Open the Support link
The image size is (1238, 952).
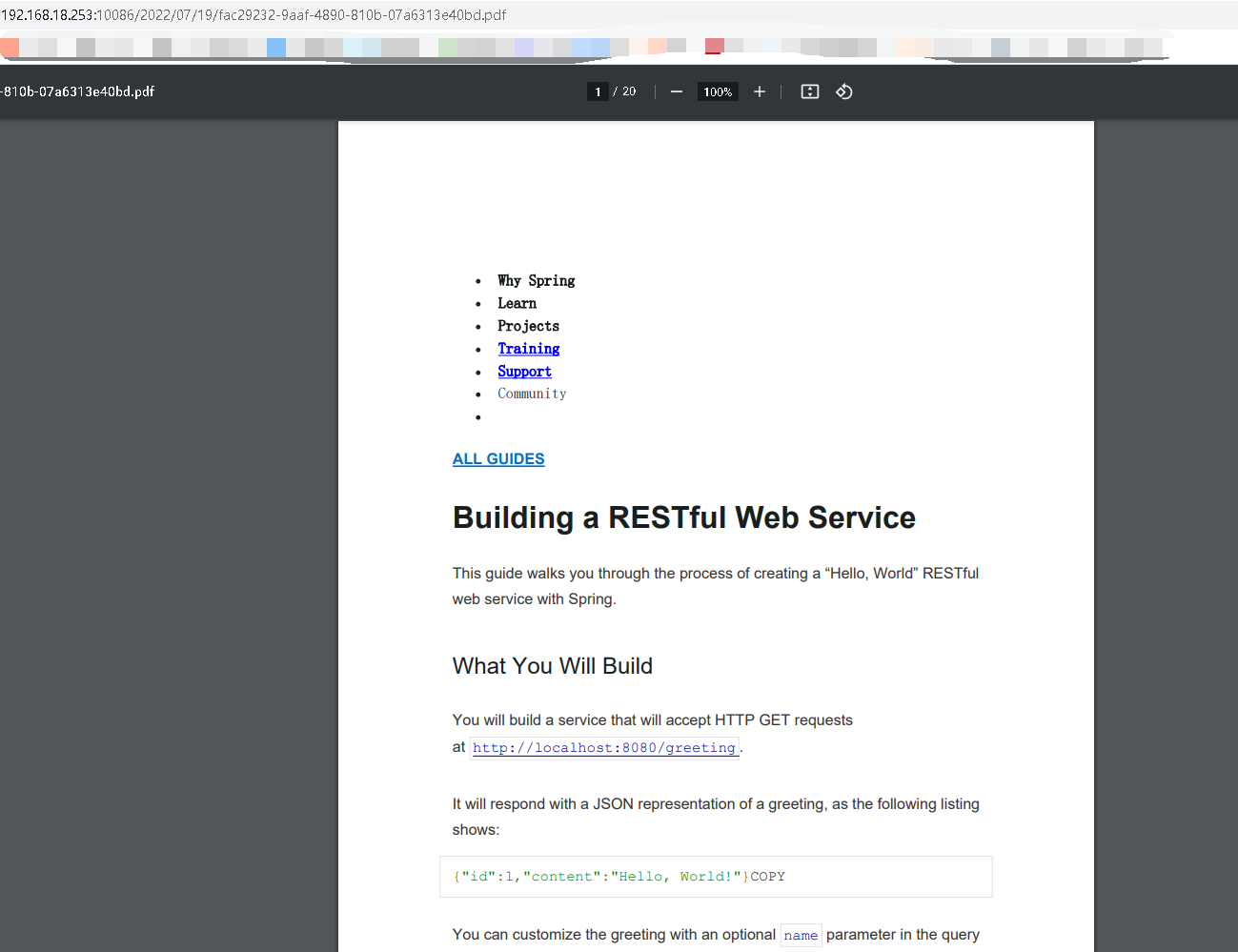click(x=524, y=372)
